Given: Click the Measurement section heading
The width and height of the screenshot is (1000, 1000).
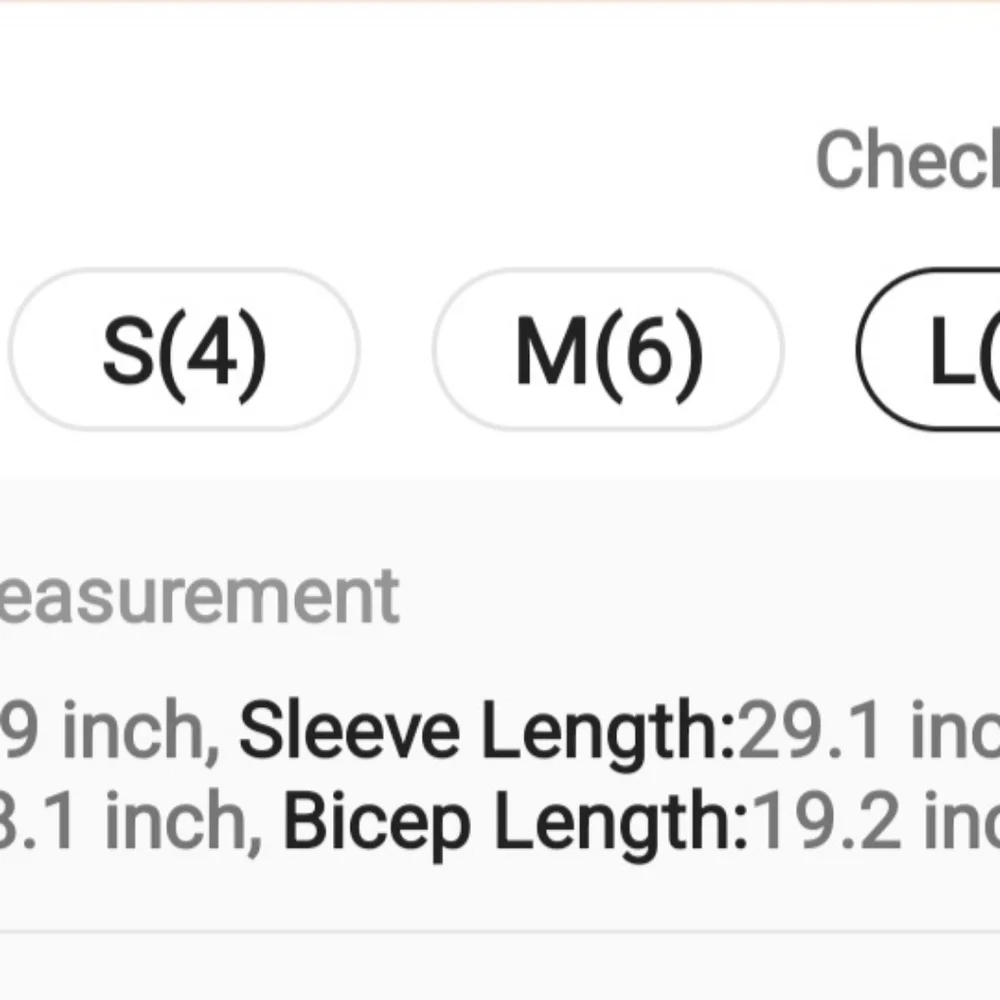Looking at the screenshot, I should pyautogui.click(x=198, y=597).
